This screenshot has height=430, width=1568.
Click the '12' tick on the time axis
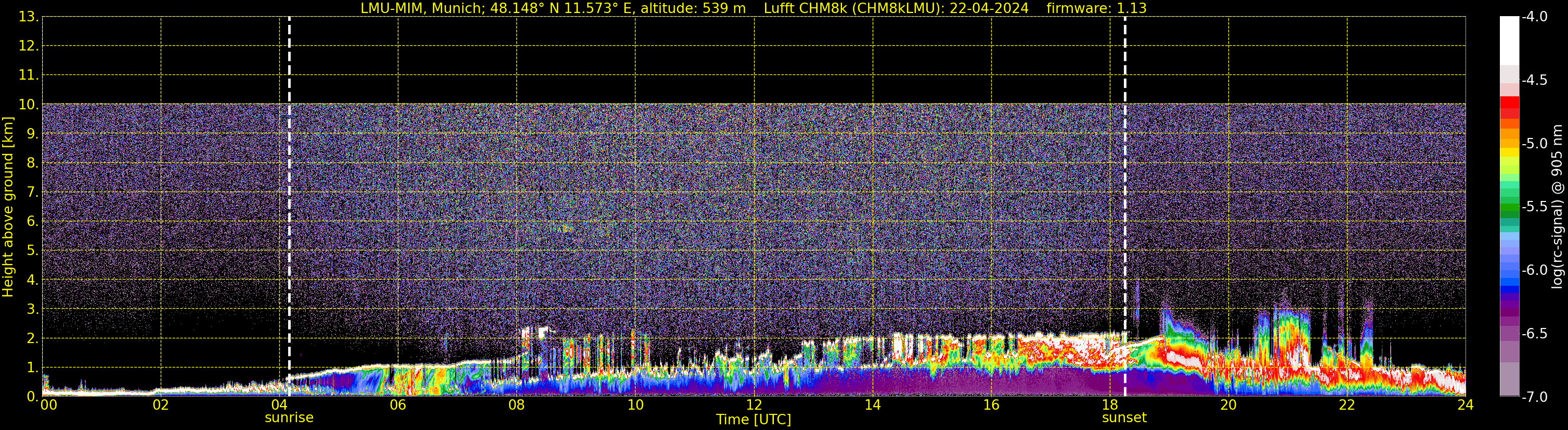[754, 405]
